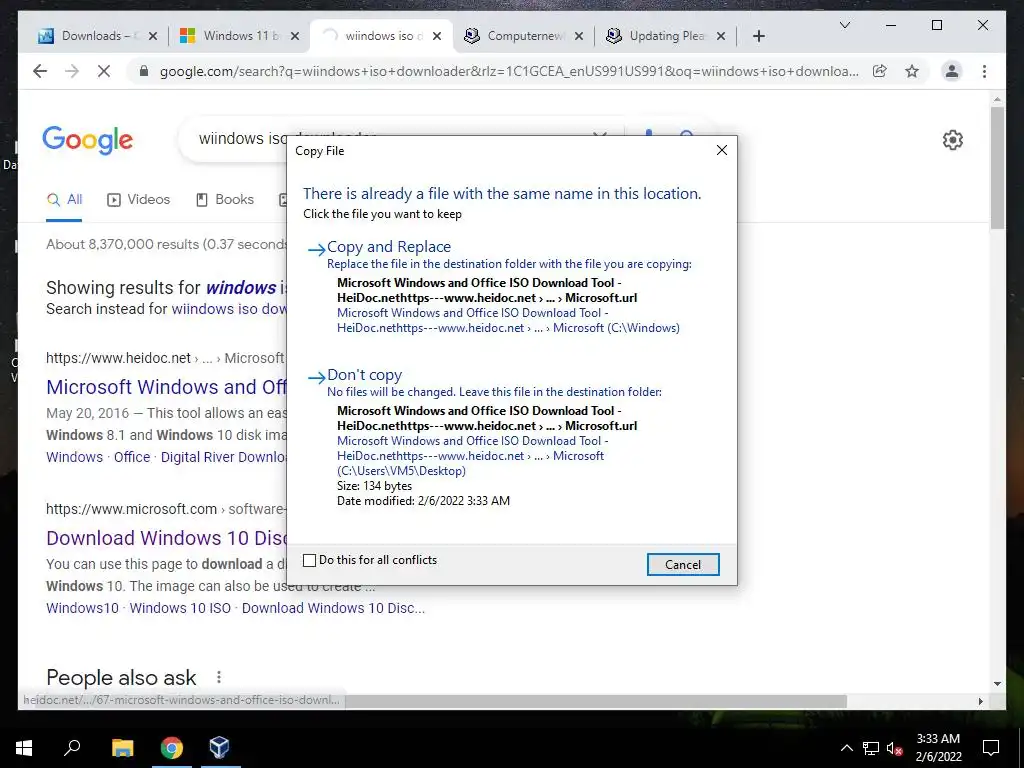This screenshot has height=768, width=1024.
Task: Open Google settings gear icon
Action: tap(952, 140)
